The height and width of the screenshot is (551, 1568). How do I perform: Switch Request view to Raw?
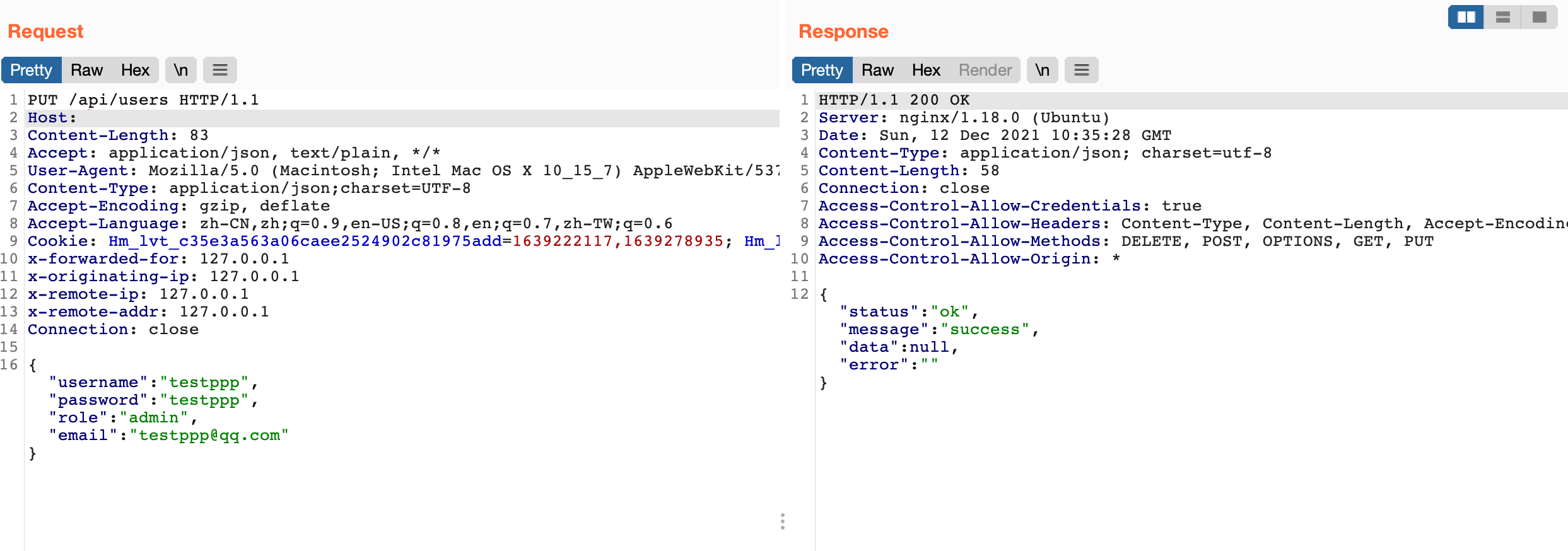click(86, 70)
